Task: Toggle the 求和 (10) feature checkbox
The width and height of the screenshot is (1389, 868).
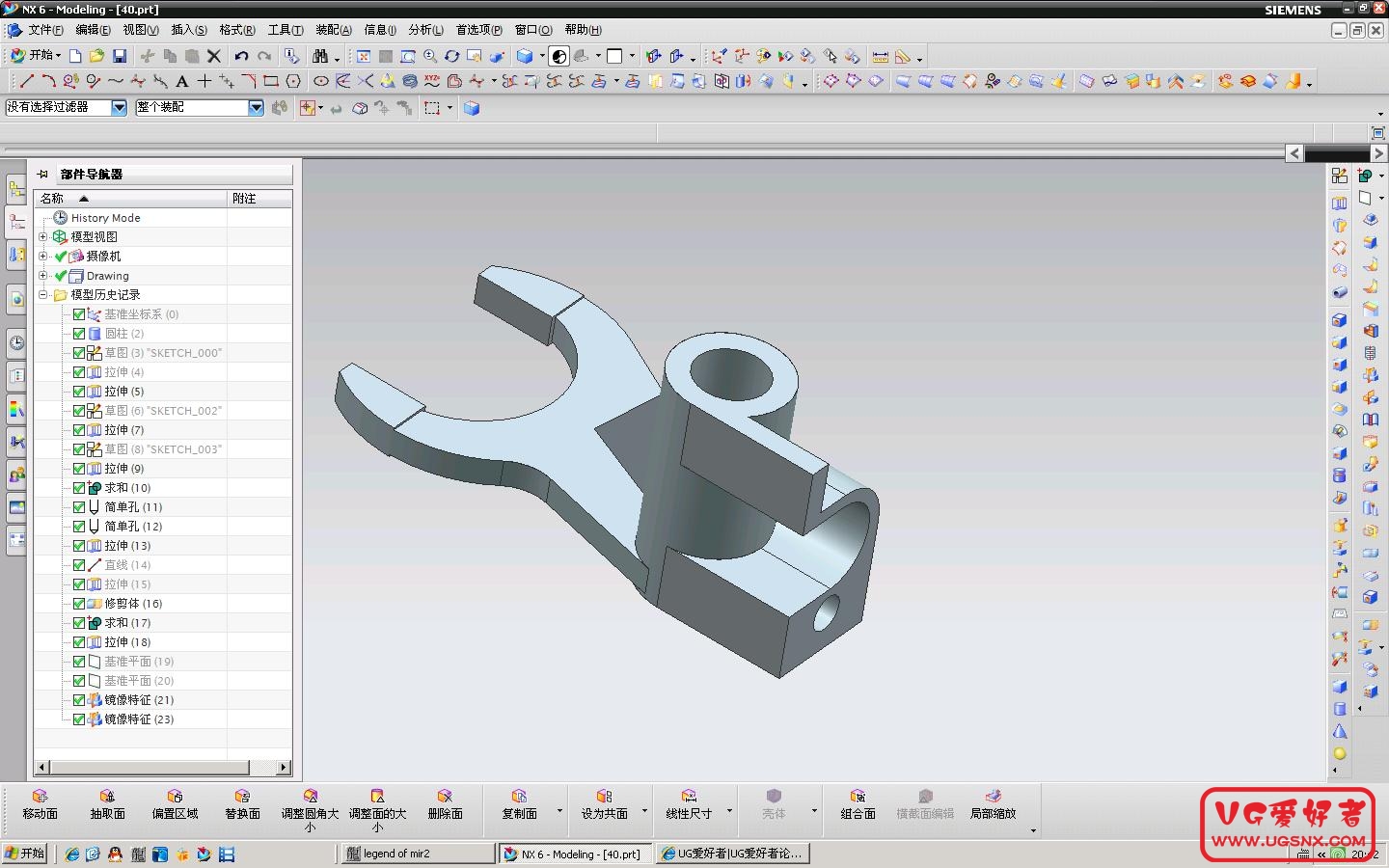Action: click(79, 488)
